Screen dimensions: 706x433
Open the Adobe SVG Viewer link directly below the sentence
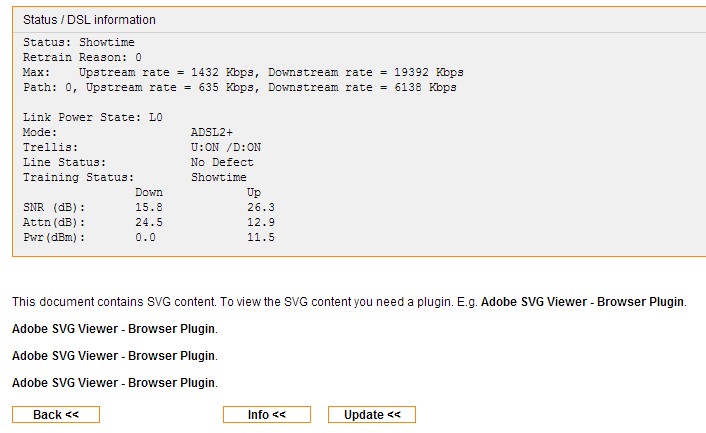pyautogui.click(x=113, y=329)
